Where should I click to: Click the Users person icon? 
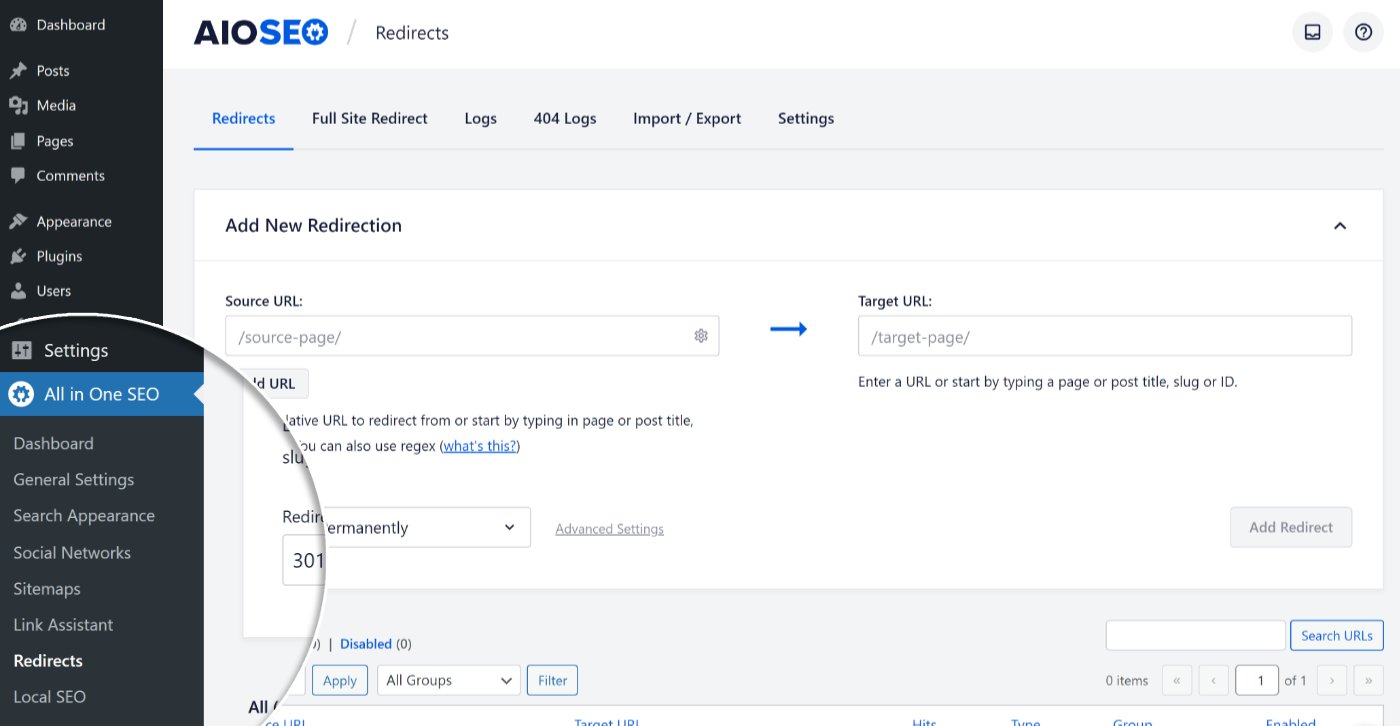pyautogui.click(x=18, y=291)
